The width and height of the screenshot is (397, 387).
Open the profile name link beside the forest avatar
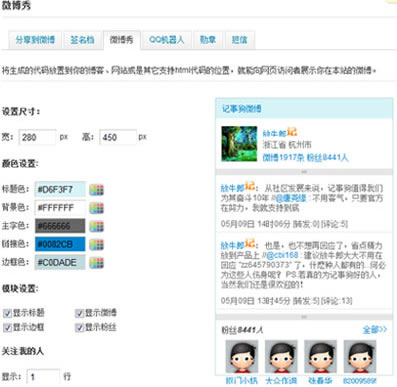click(x=275, y=133)
